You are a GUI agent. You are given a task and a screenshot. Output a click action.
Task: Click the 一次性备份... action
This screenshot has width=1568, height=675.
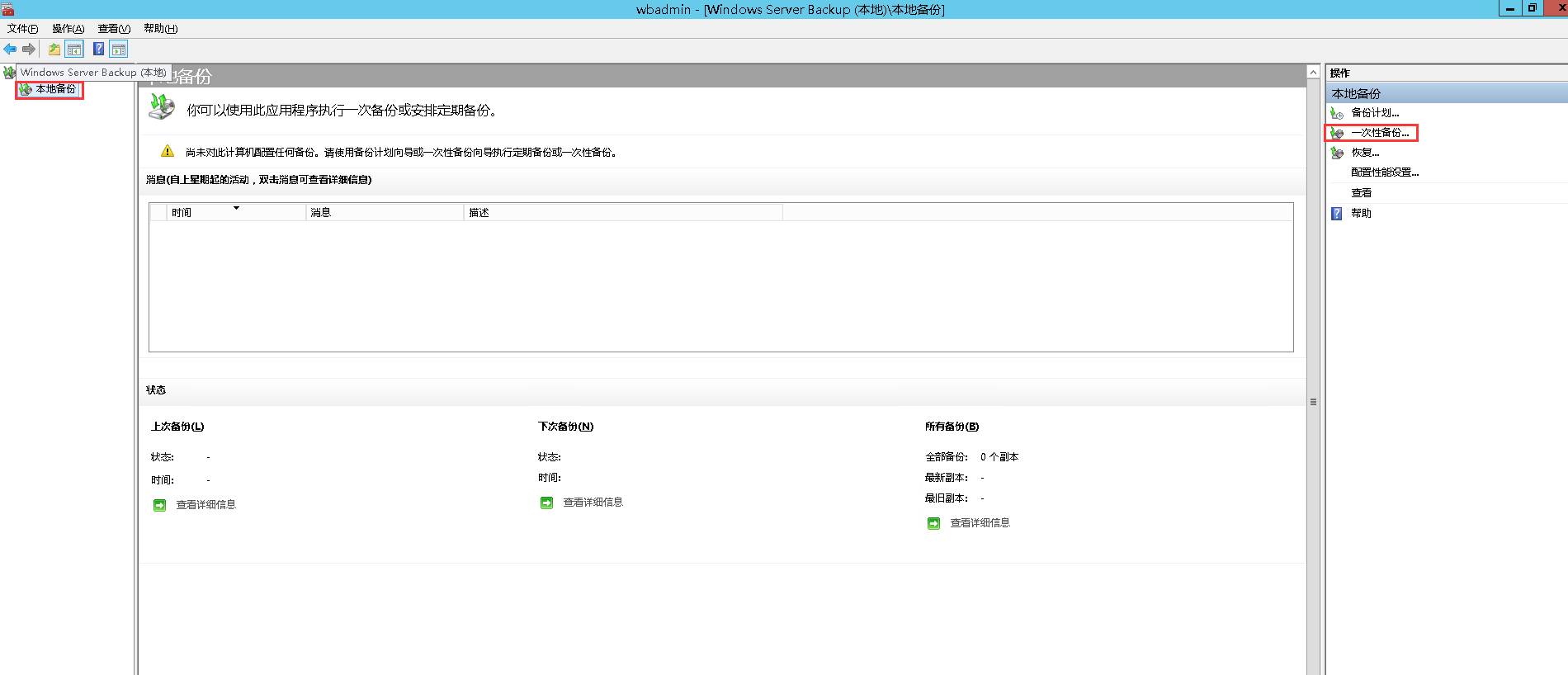pos(1380,133)
